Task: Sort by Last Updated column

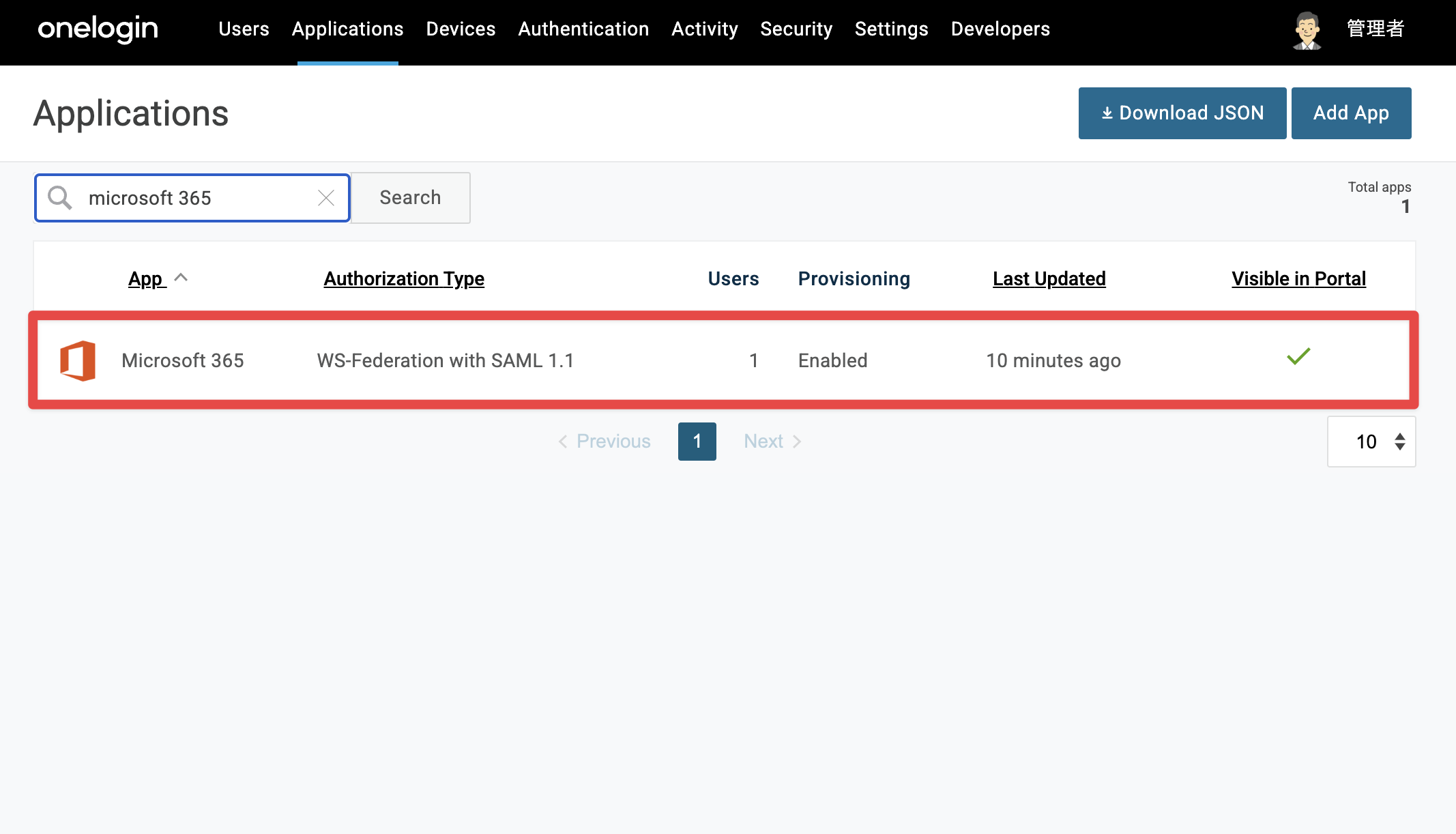Action: (x=1049, y=278)
